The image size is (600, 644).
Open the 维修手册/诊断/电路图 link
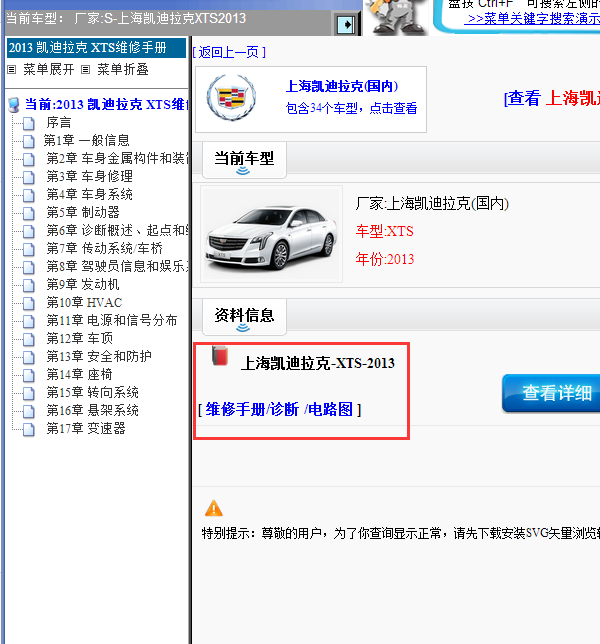[x=279, y=409]
